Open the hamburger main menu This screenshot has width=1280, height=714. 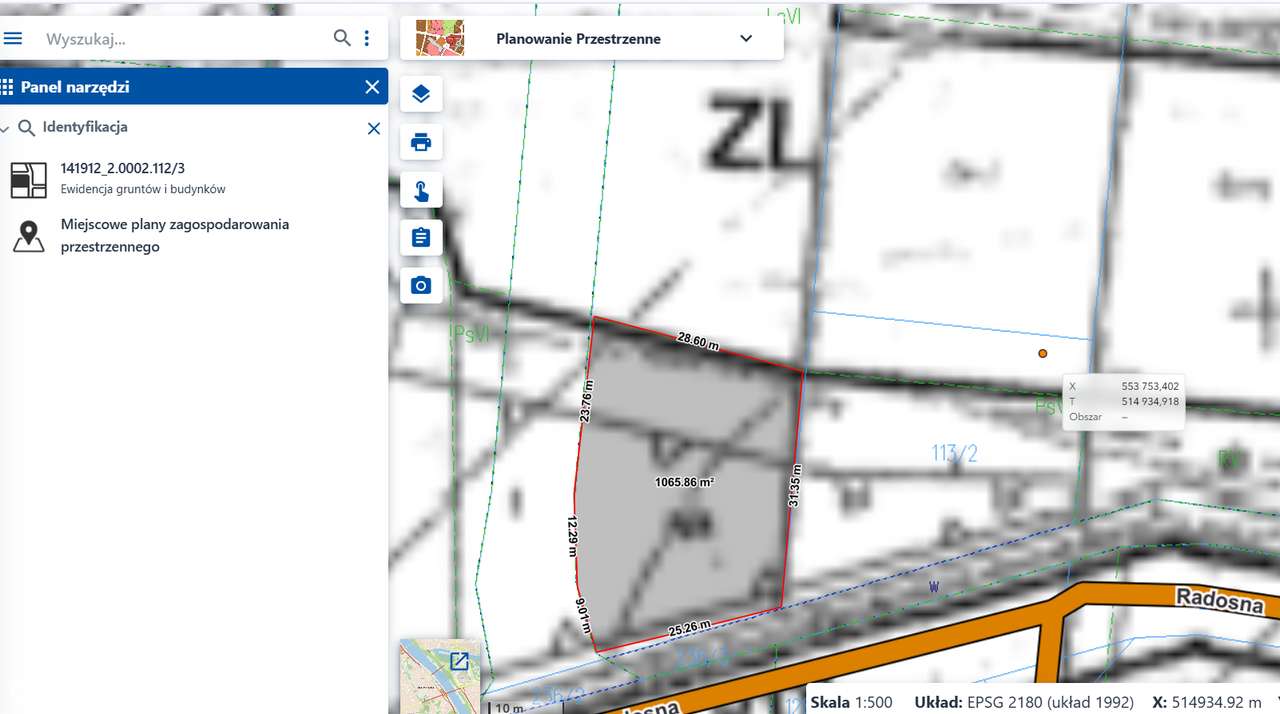13,38
